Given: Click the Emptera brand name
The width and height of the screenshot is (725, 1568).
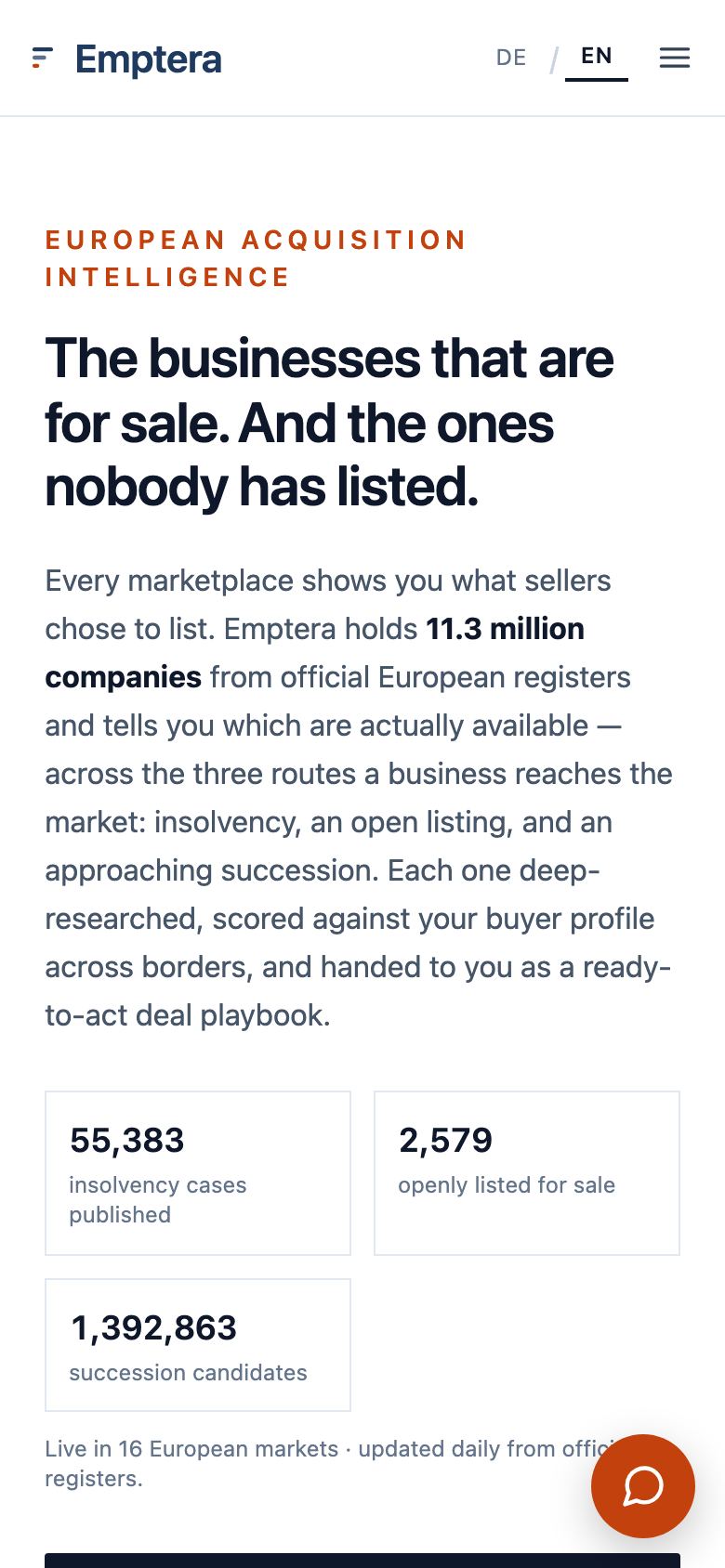Looking at the screenshot, I should [x=149, y=59].
